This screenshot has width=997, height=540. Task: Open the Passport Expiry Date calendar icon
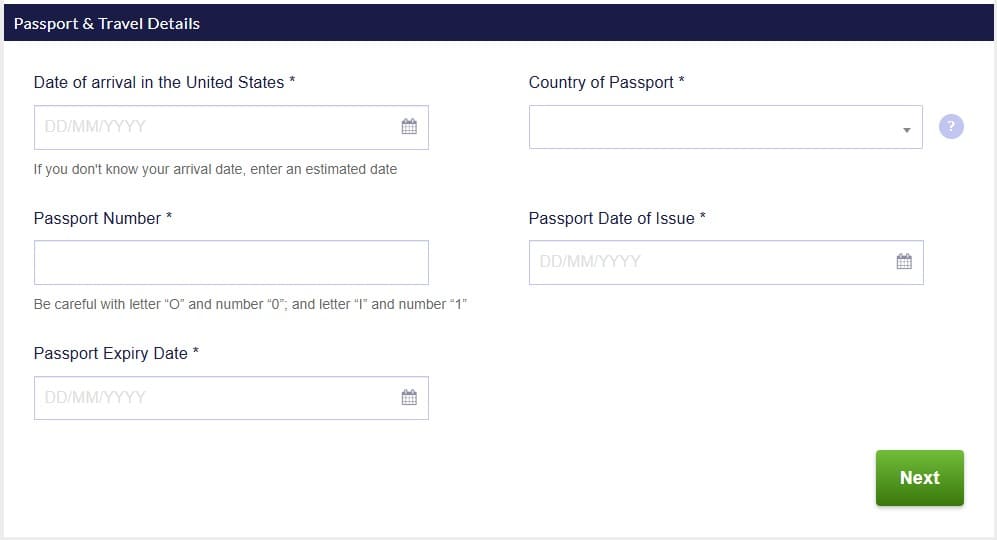[409, 397]
